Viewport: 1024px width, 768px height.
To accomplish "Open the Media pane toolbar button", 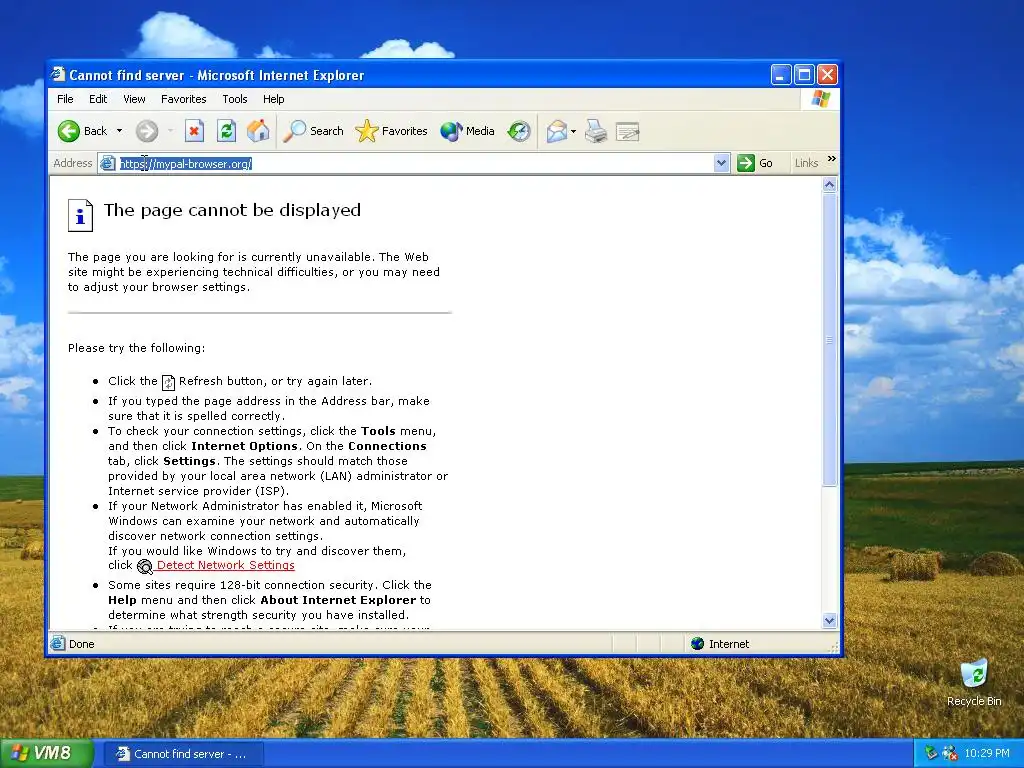I will click(468, 131).
